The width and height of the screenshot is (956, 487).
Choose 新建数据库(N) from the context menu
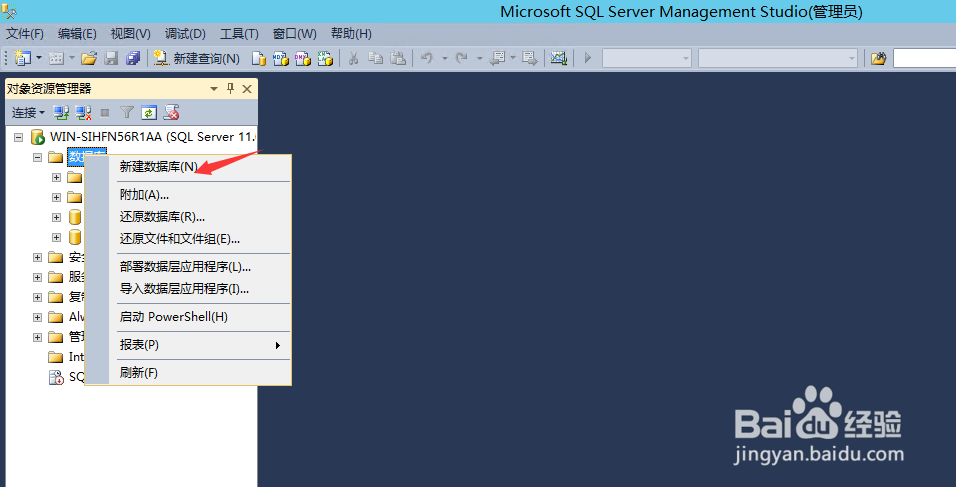(x=188, y=167)
